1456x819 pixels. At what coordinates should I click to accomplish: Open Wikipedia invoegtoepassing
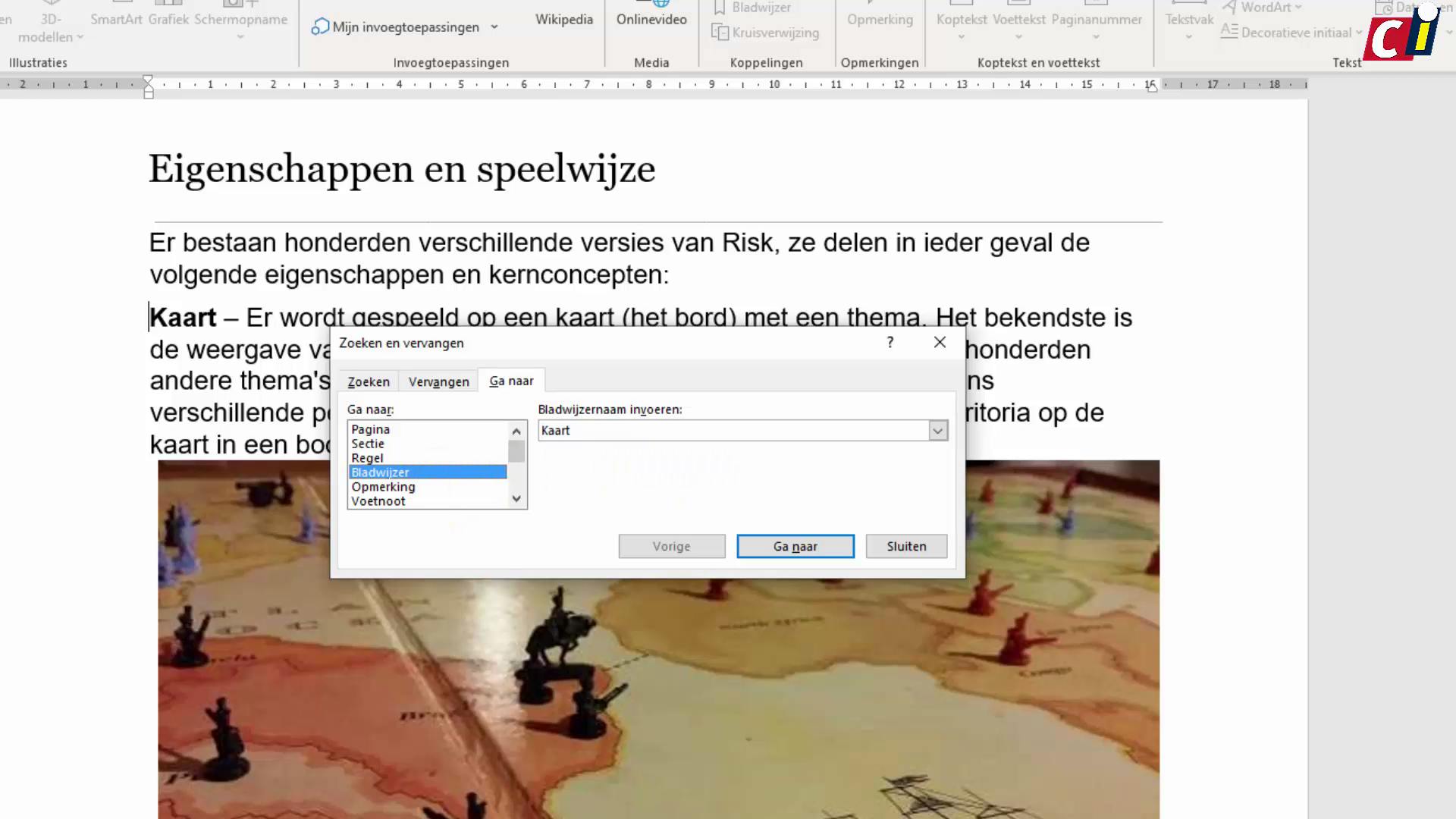[x=564, y=19]
